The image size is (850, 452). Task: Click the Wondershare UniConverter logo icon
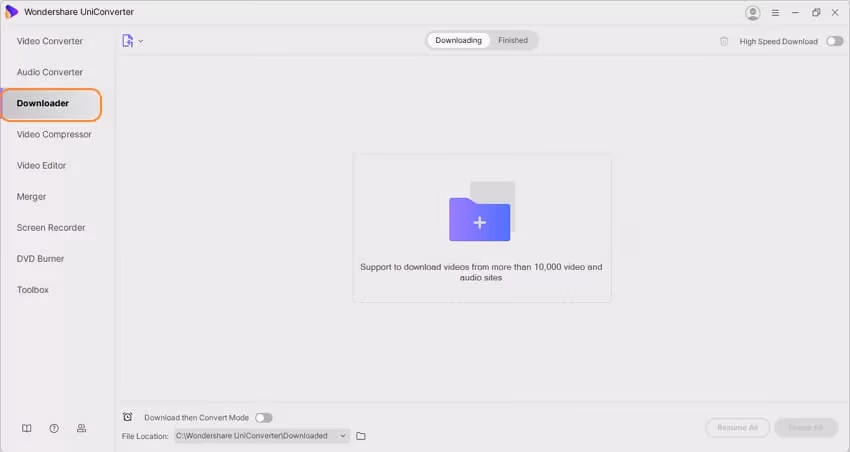tap(11, 12)
